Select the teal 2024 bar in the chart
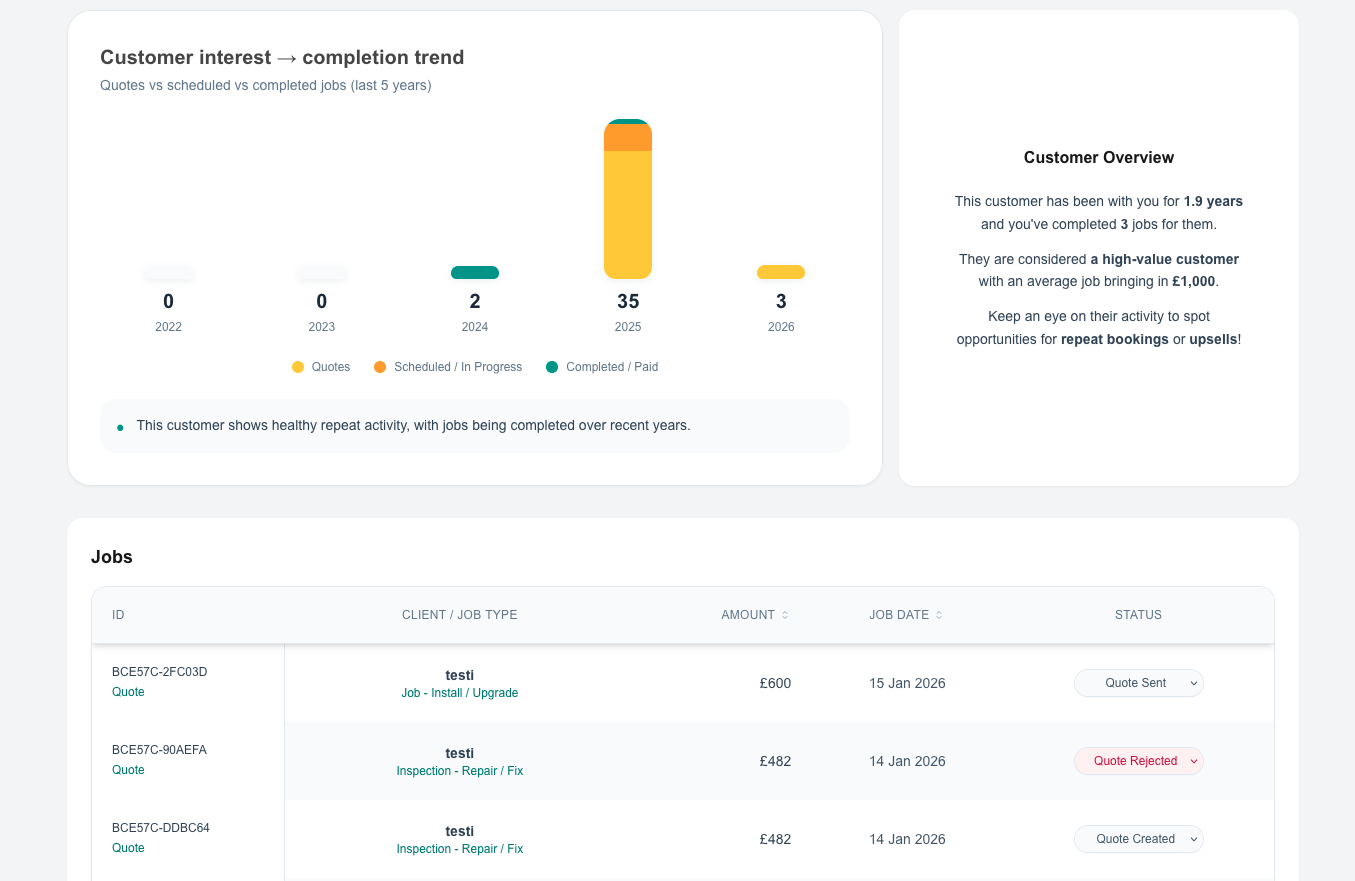 click(474, 271)
